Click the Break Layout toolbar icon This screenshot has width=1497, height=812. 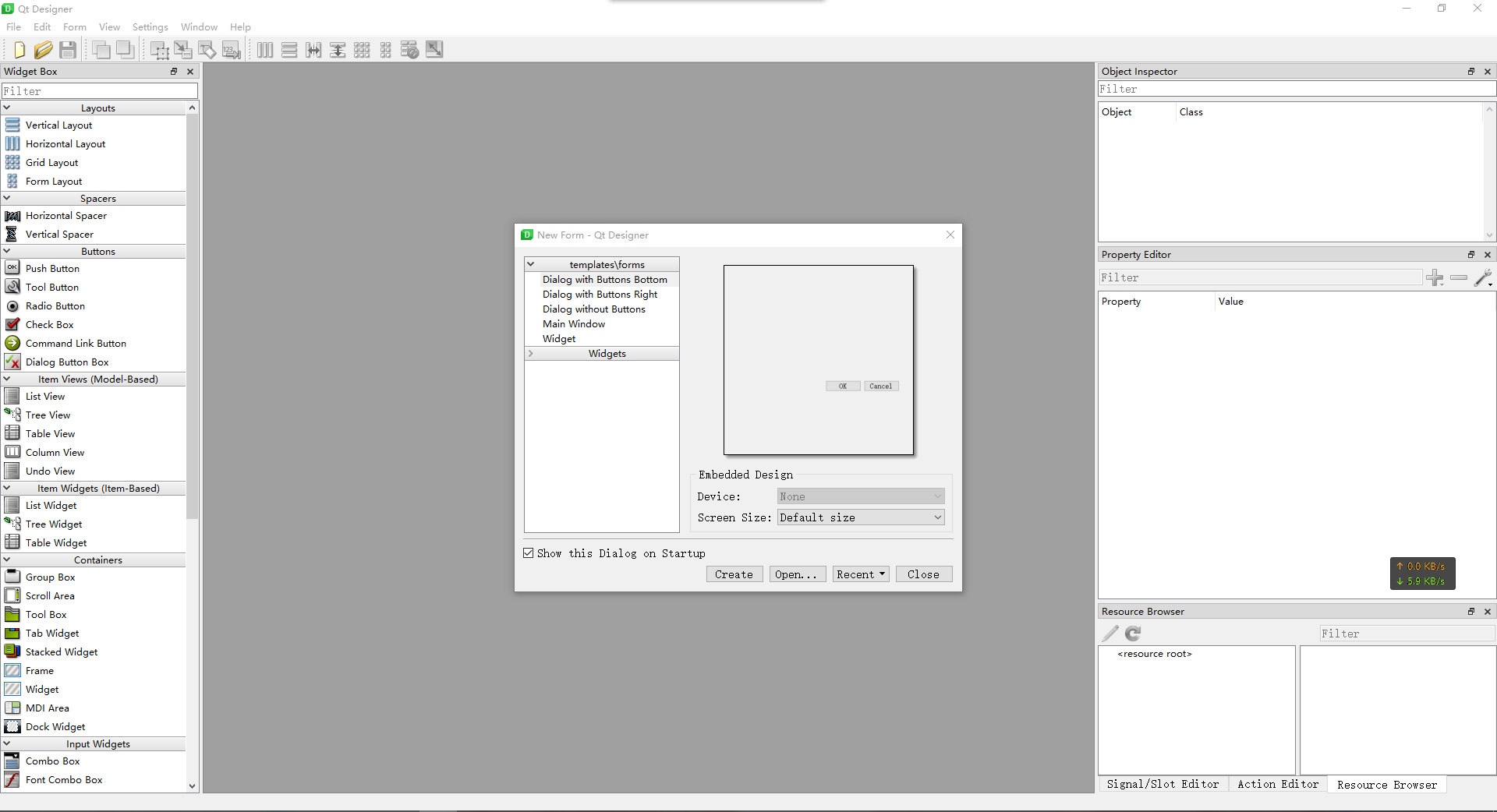(410, 50)
